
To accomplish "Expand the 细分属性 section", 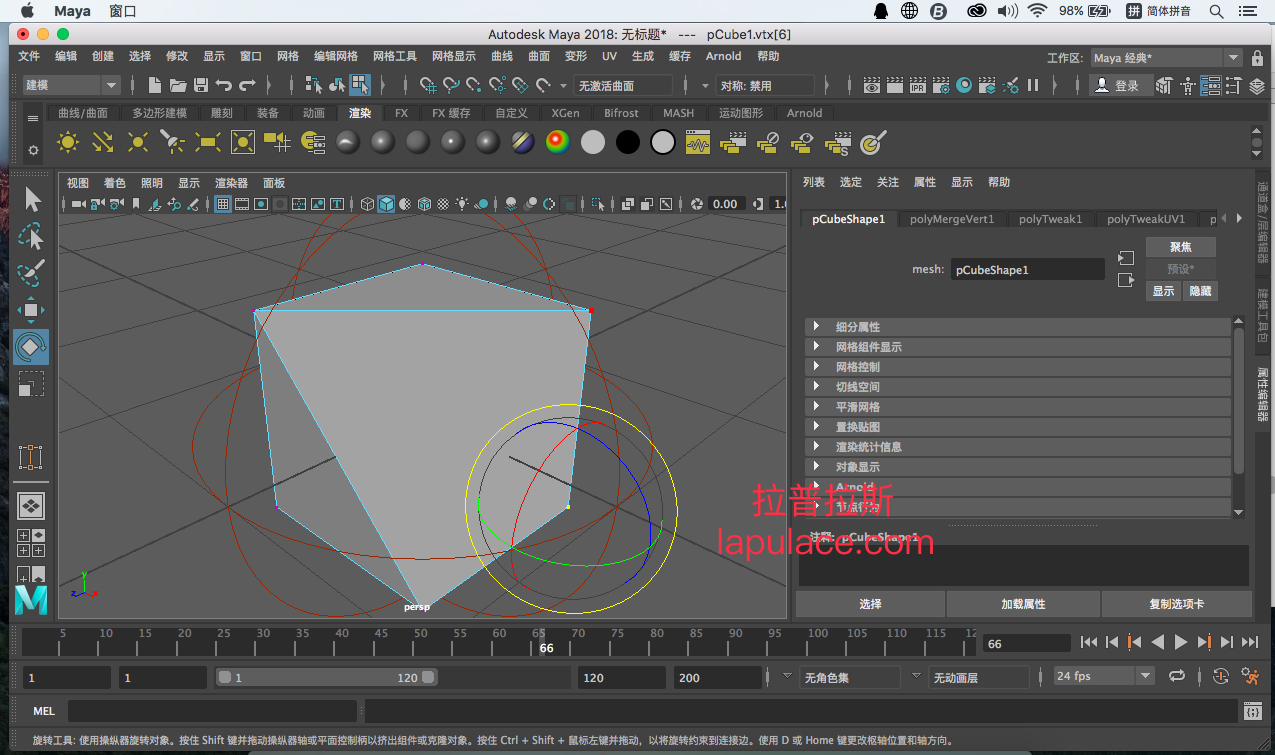I will tap(1018, 327).
